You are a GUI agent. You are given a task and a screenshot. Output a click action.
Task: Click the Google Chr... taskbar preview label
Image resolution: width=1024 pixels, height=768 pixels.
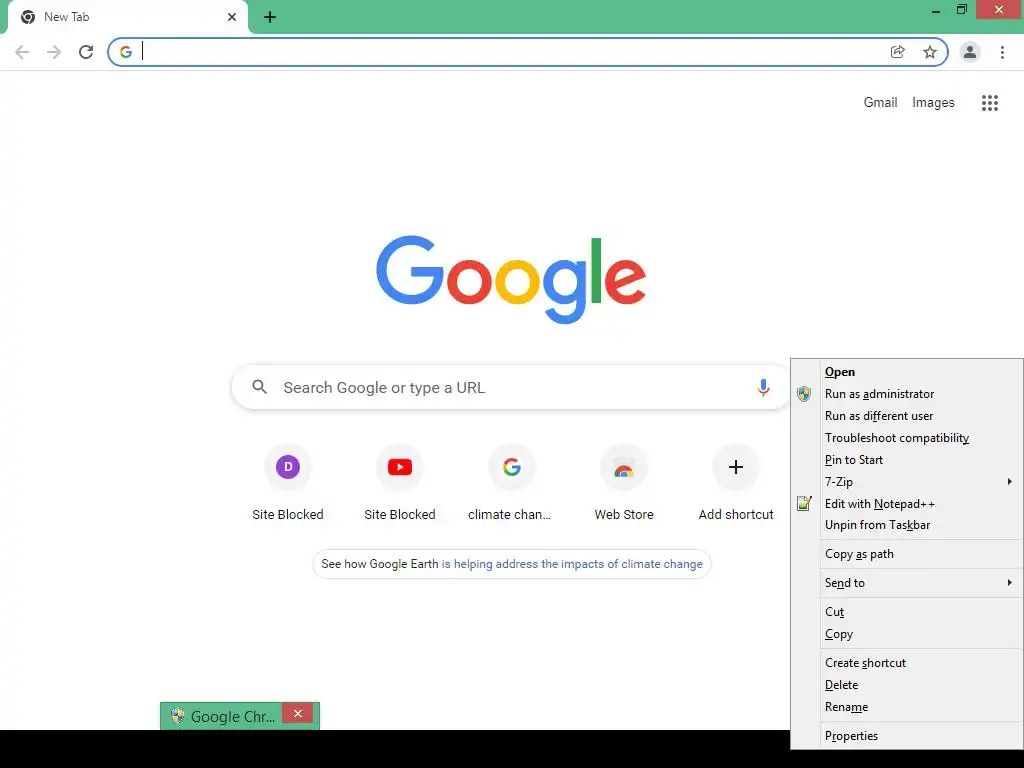click(x=232, y=716)
